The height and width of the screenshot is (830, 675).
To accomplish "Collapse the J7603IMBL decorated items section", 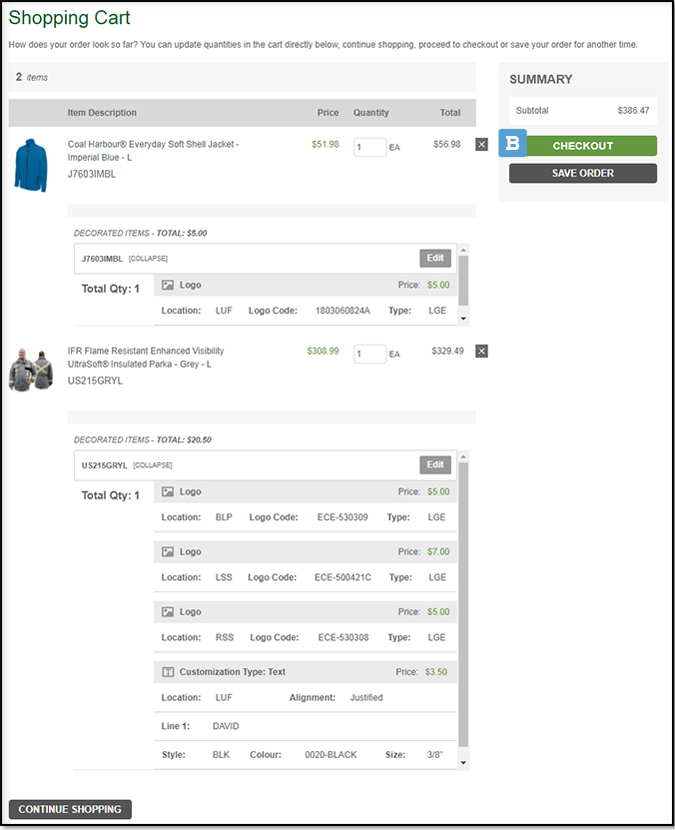I will [x=150, y=259].
